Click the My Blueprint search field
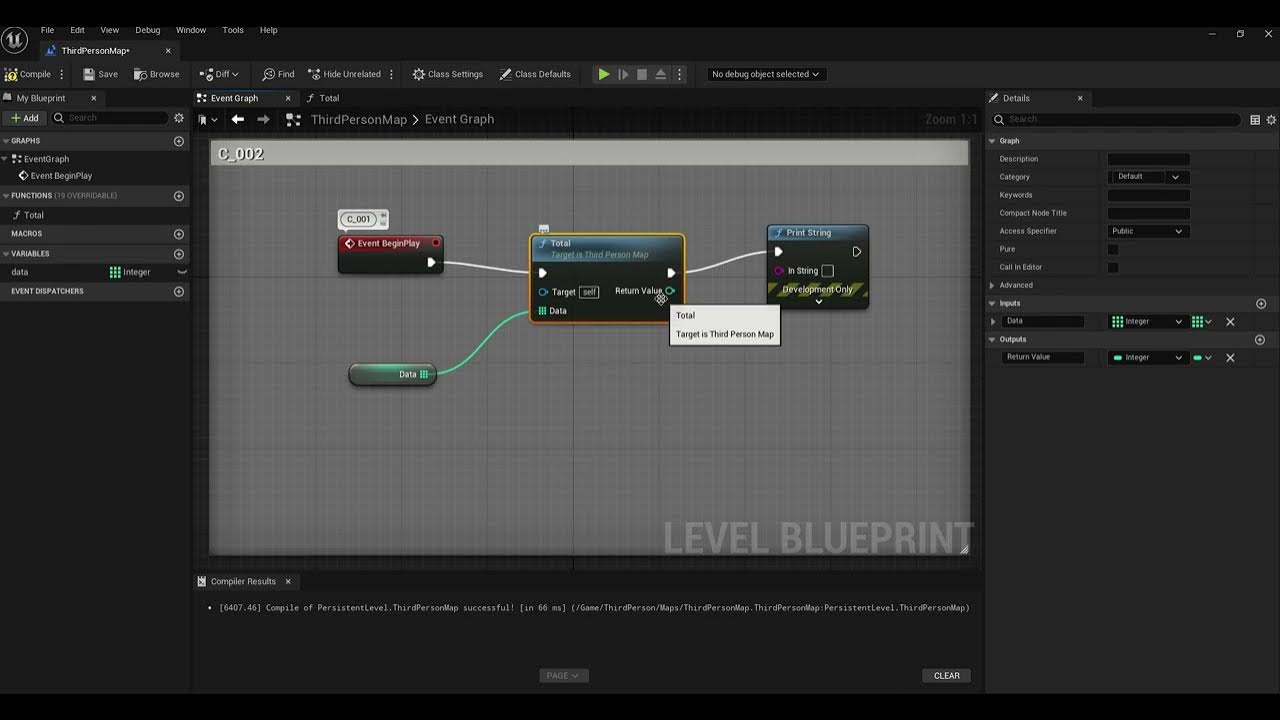 point(110,118)
